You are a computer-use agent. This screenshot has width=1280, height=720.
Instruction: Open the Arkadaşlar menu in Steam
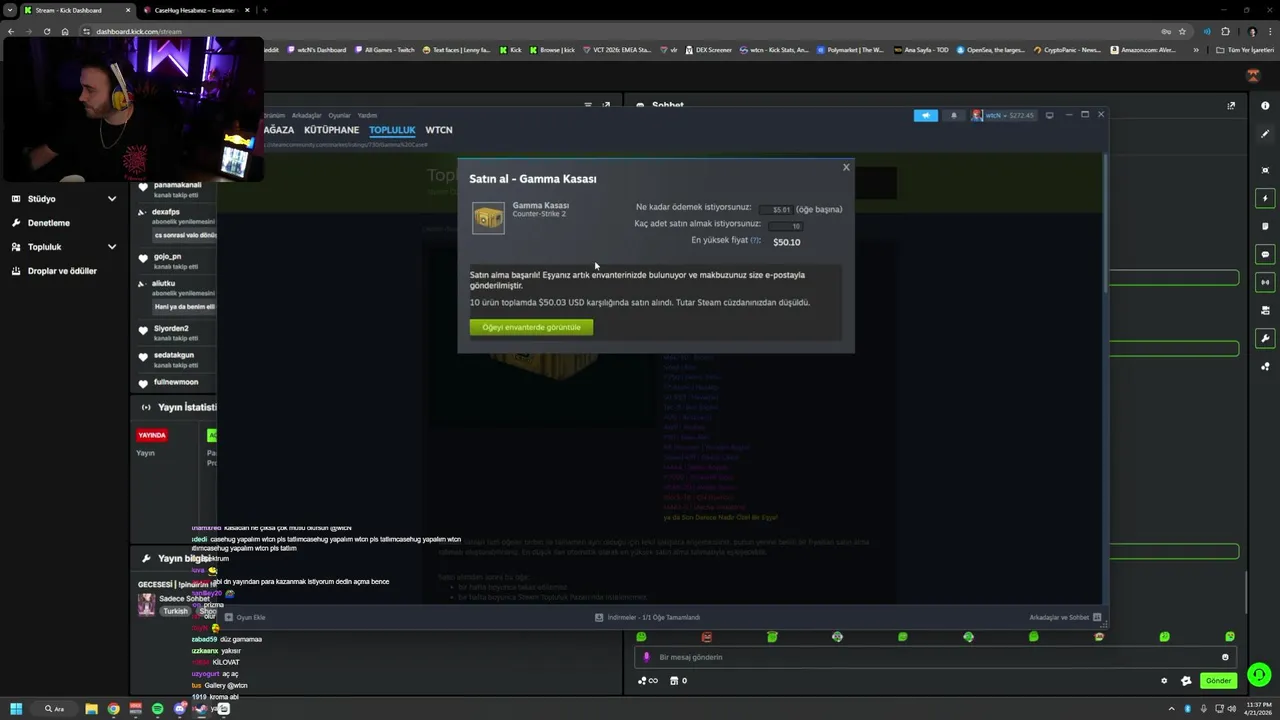pyautogui.click(x=307, y=115)
